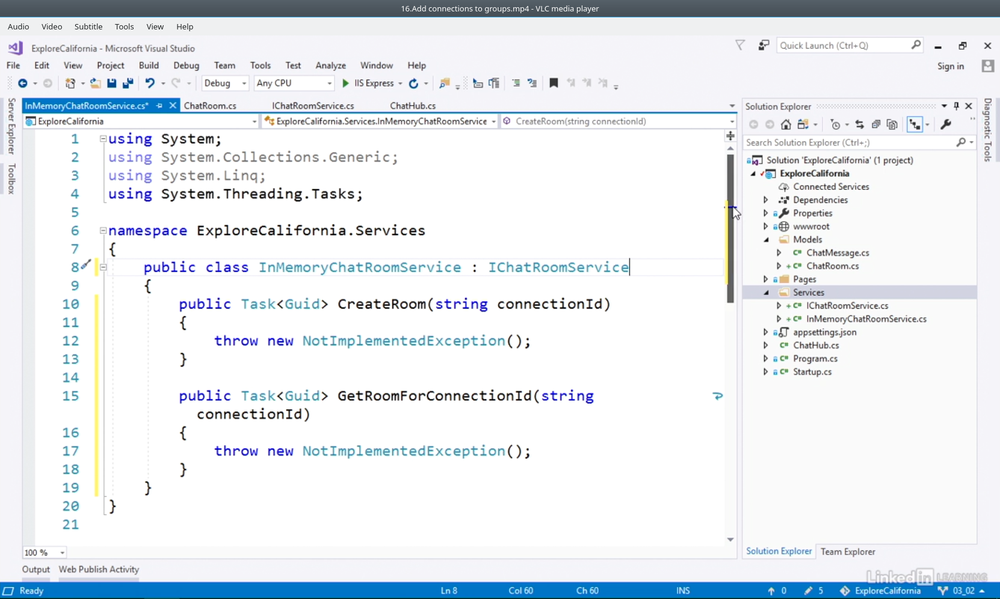
Task: Open the Server Explorer side tab
Action: point(11,126)
